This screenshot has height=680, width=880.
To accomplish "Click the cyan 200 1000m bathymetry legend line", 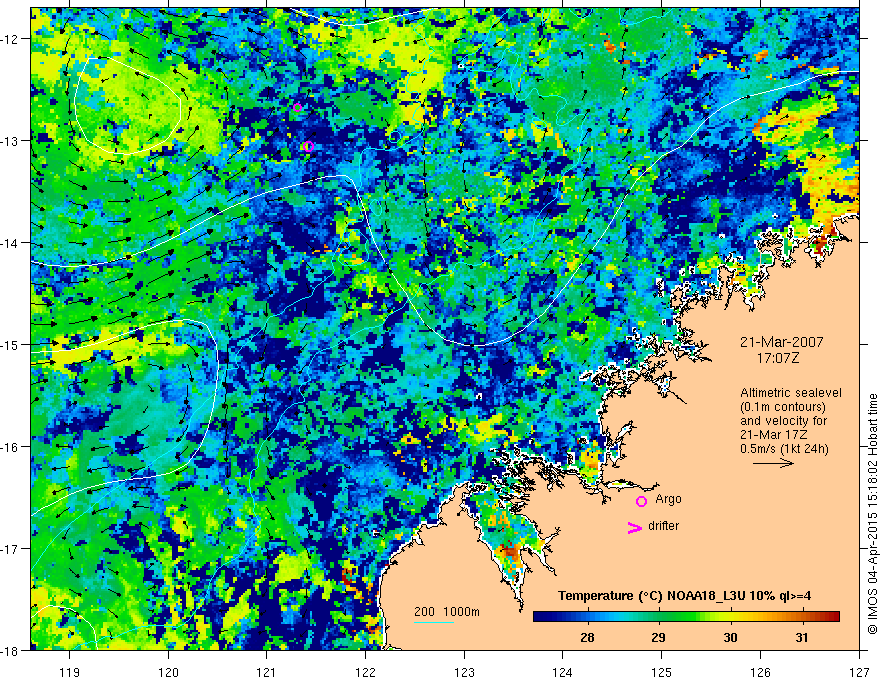I will [x=433, y=622].
